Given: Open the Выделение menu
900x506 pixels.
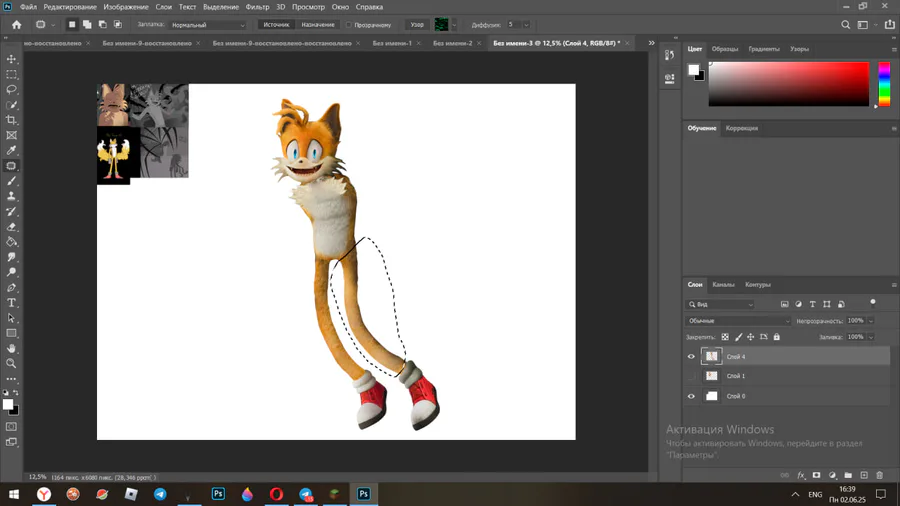Looking at the screenshot, I should [221, 7].
